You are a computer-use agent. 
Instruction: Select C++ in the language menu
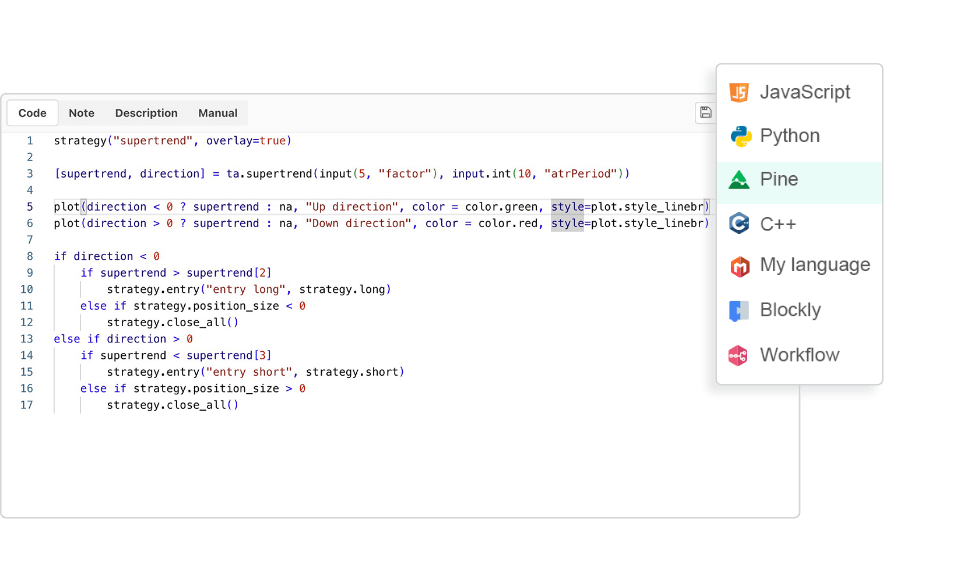(x=800, y=223)
